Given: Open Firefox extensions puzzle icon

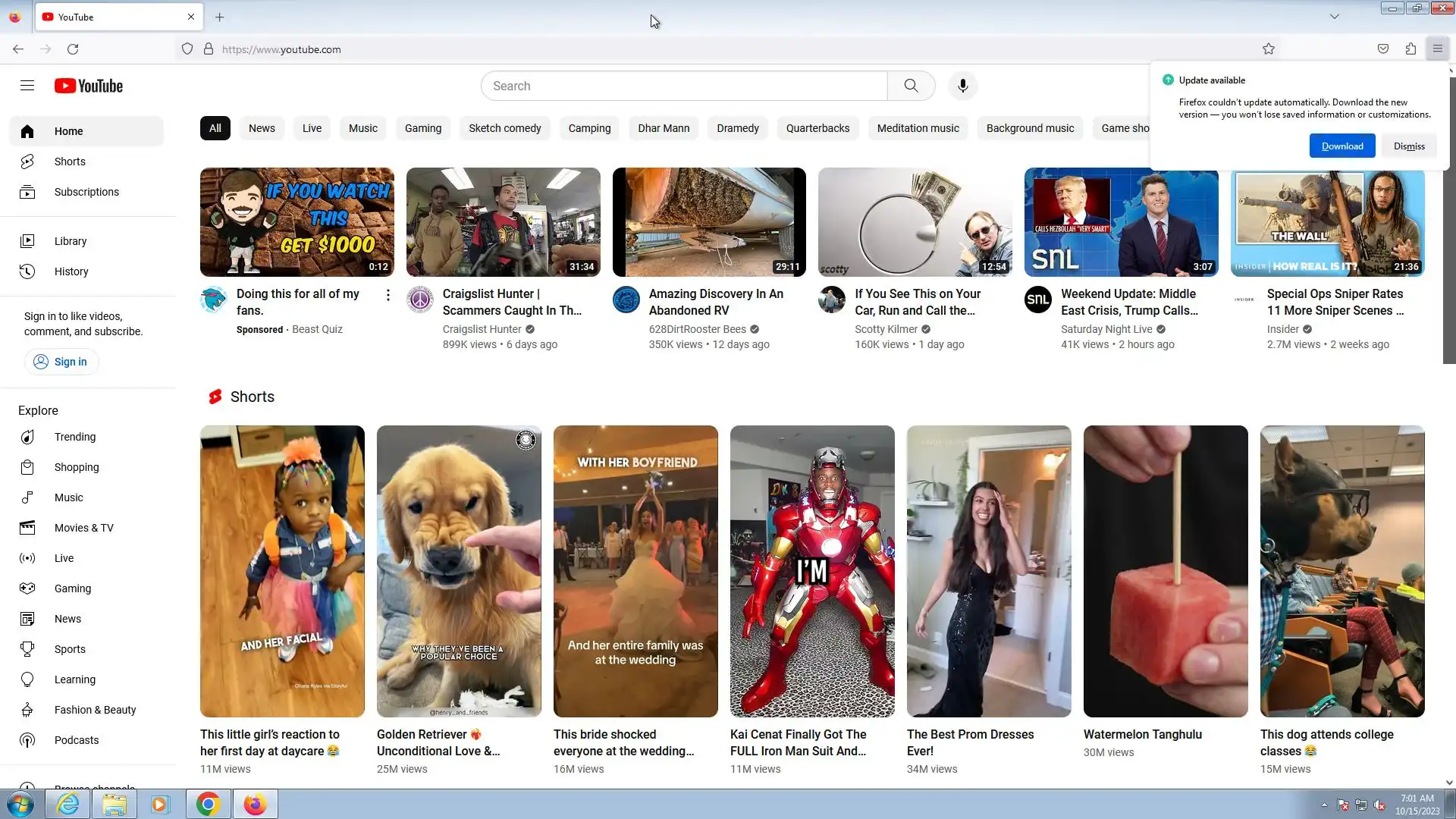Looking at the screenshot, I should (x=1410, y=49).
